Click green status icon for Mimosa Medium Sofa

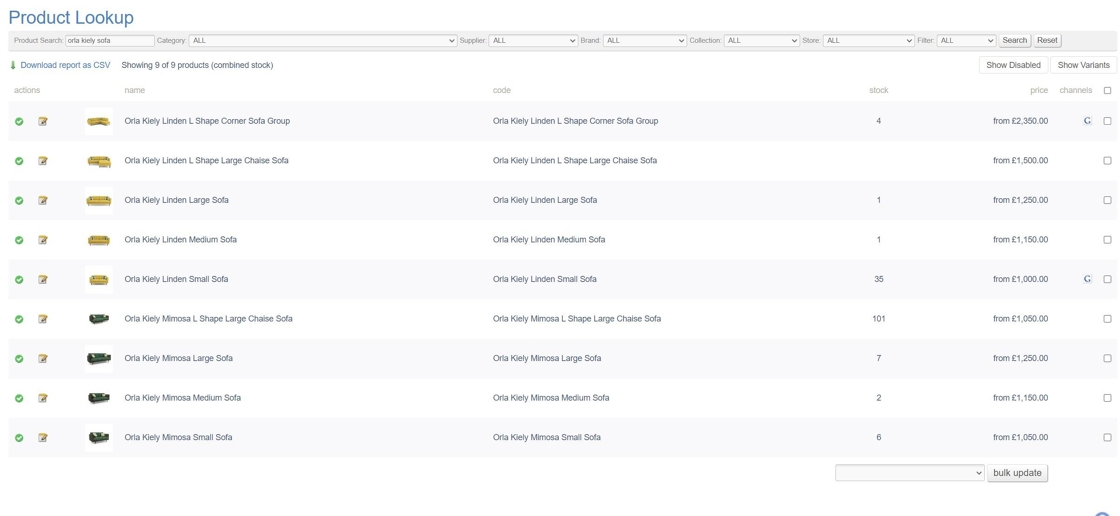[x=19, y=398]
